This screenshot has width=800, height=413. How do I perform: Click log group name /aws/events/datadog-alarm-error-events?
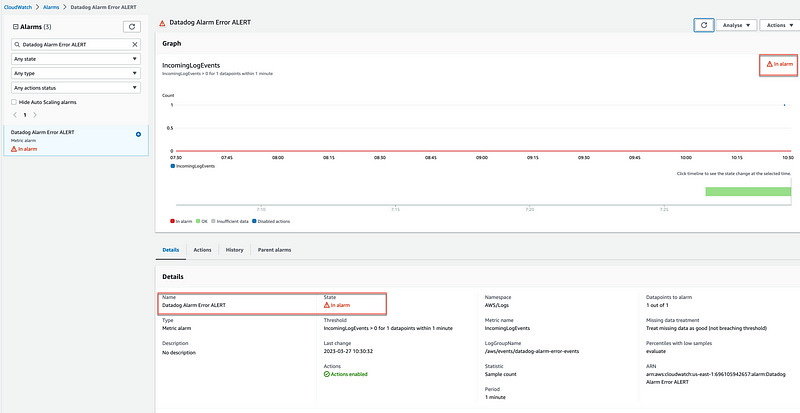(531, 351)
